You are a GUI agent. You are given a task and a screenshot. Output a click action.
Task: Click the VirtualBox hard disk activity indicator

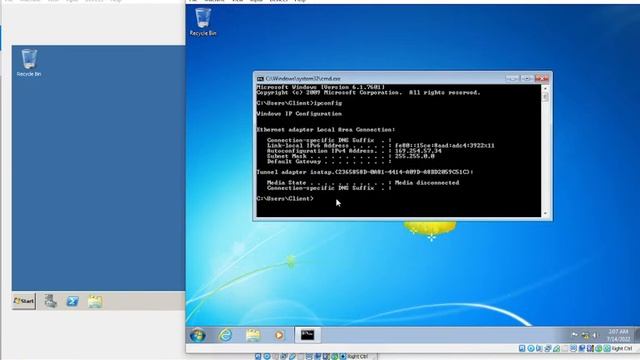click(x=522, y=349)
